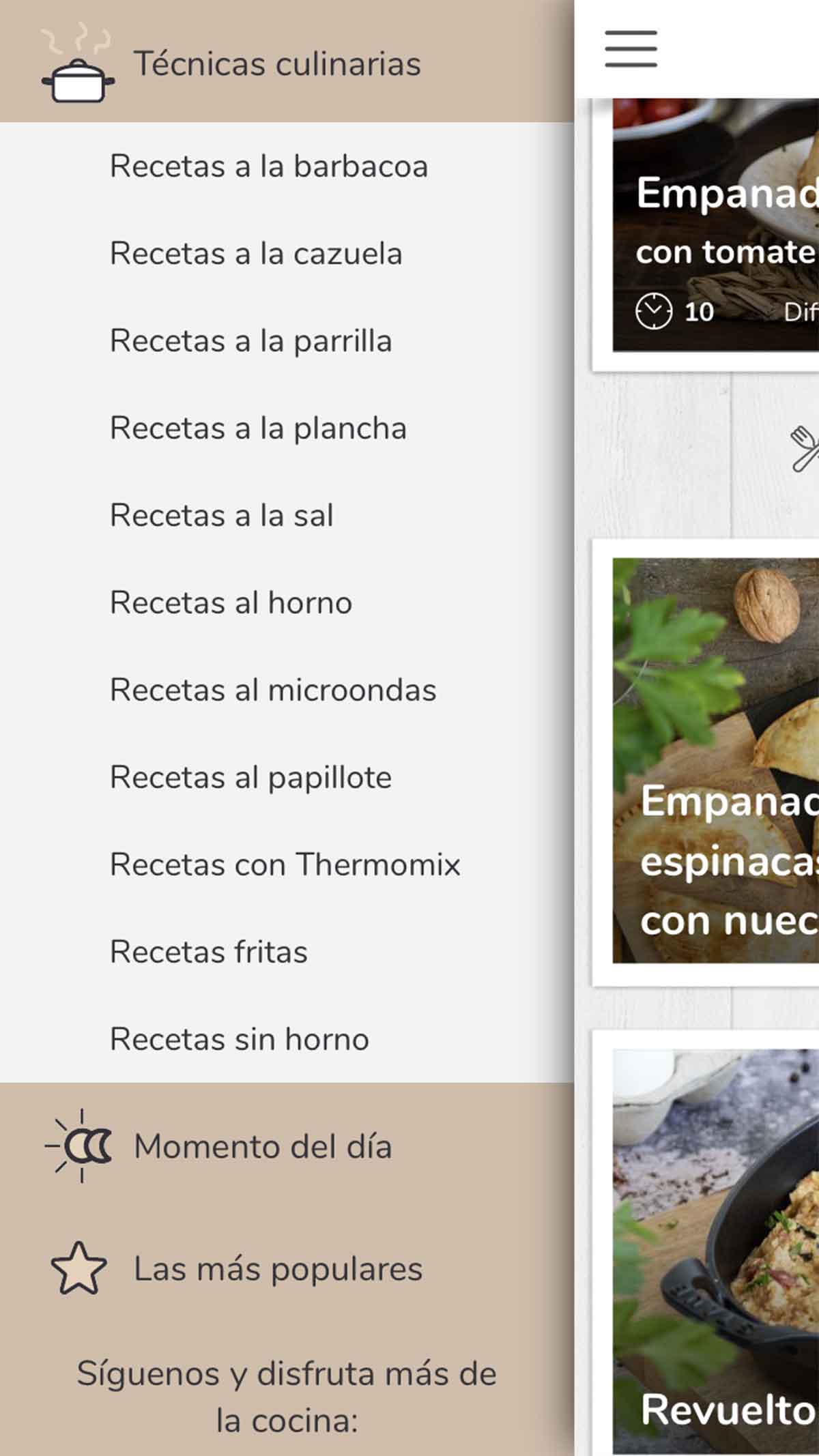Go to Recetas con Thermomix
The width and height of the screenshot is (819, 1456).
[285, 865]
